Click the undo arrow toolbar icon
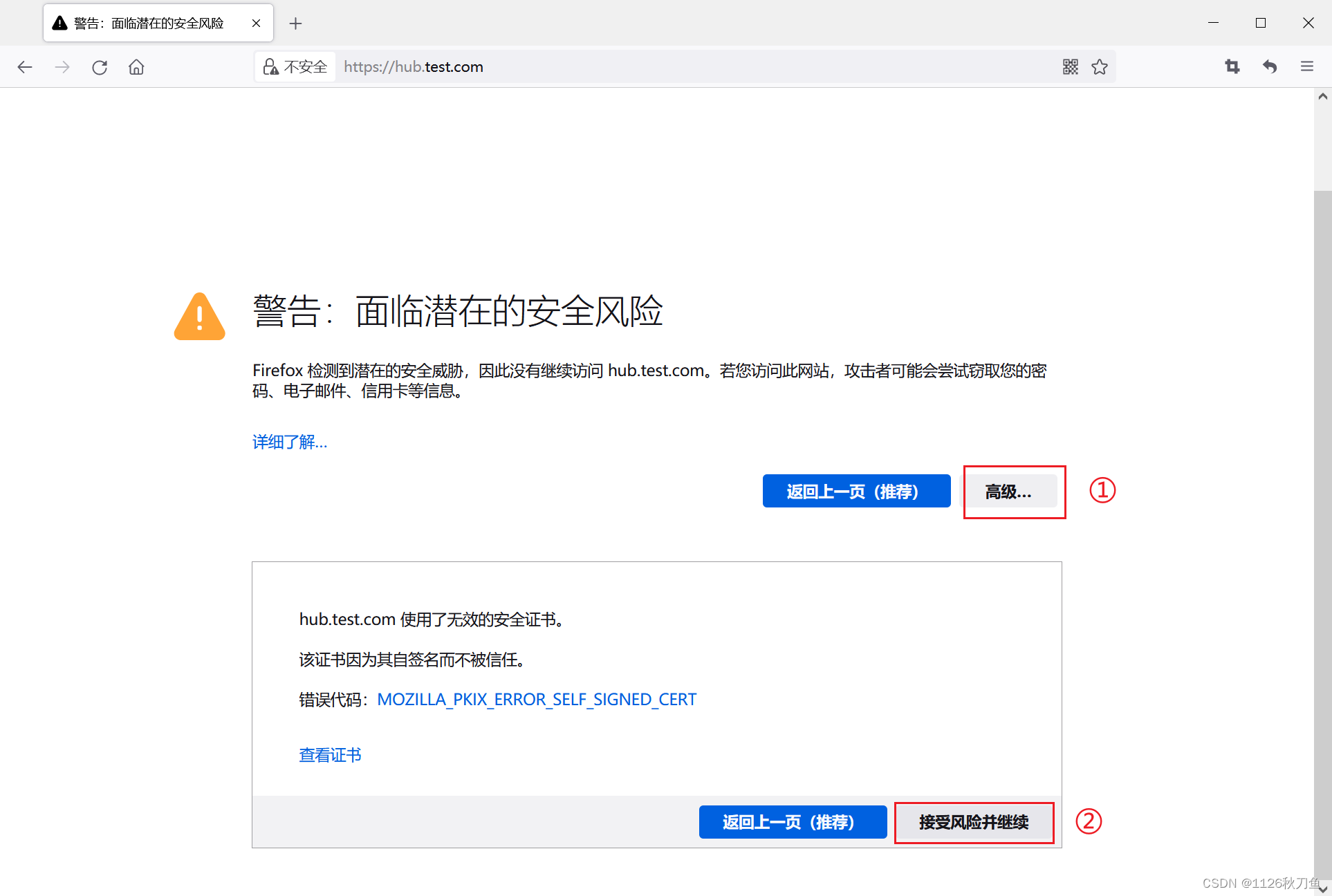The image size is (1332, 896). pyautogui.click(x=1270, y=67)
